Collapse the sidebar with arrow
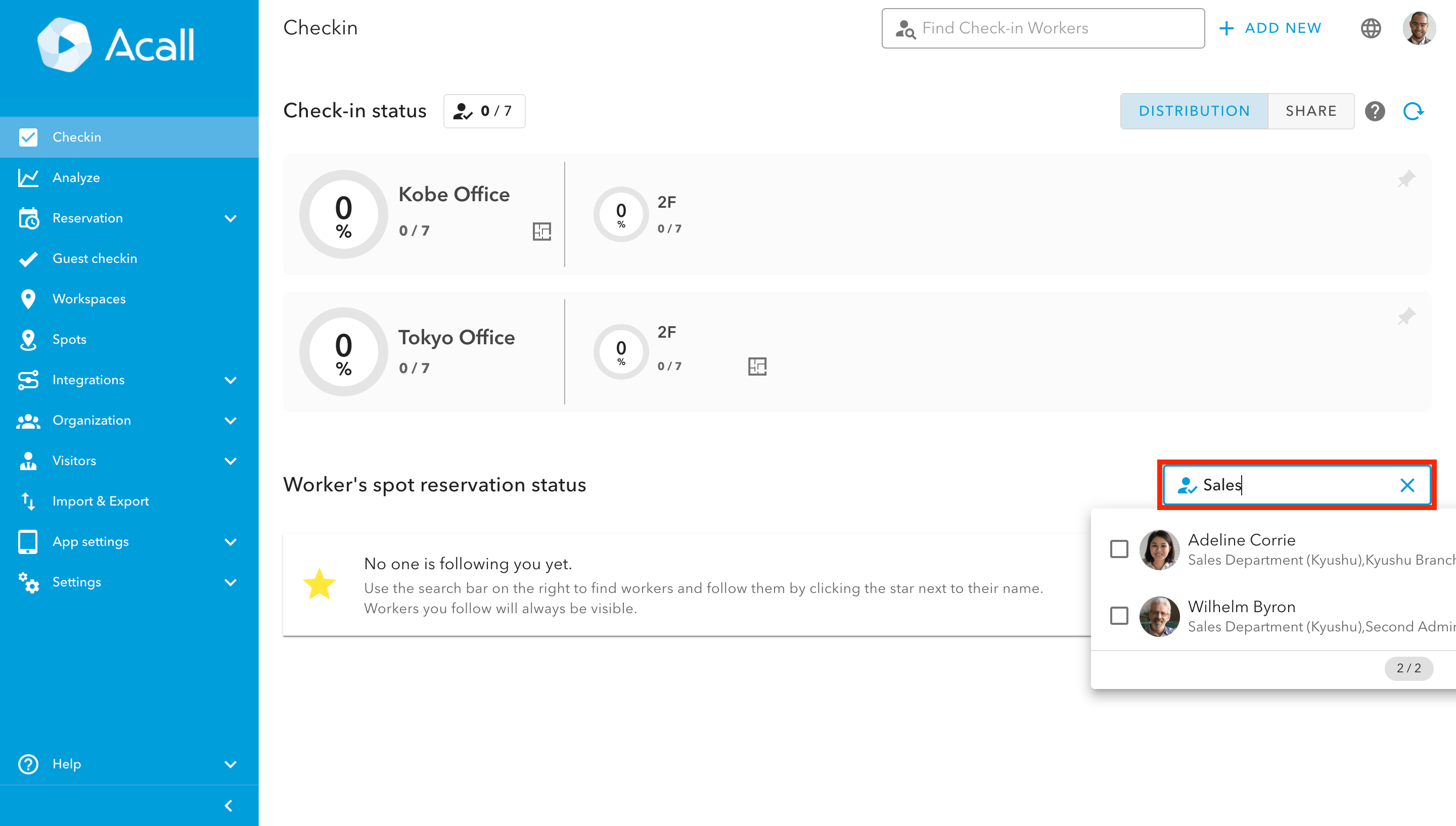Screen dimensions: 1456x826 click(229, 806)
